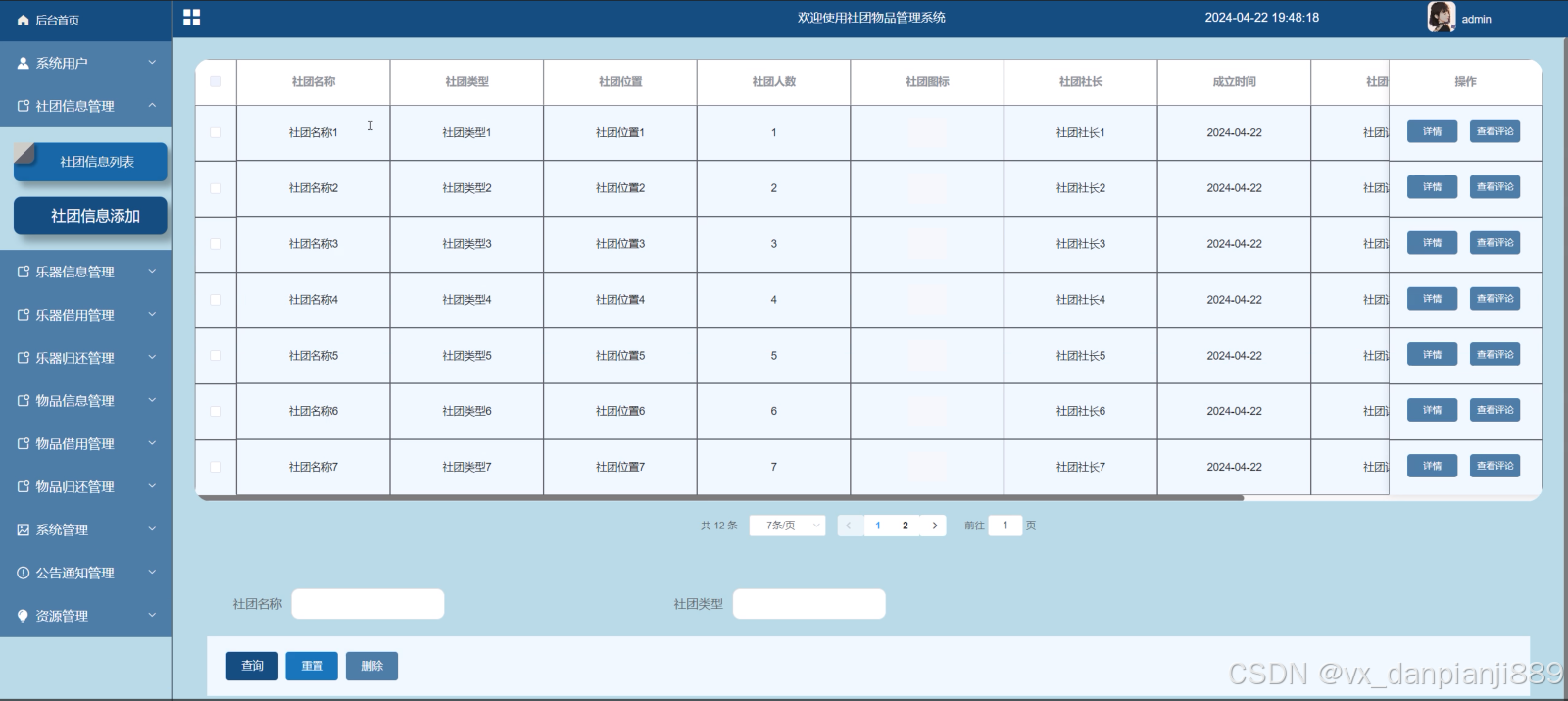The height and width of the screenshot is (701, 1568).
Task: Open 社团信息列表 submenu item
Action: coord(90,162)
